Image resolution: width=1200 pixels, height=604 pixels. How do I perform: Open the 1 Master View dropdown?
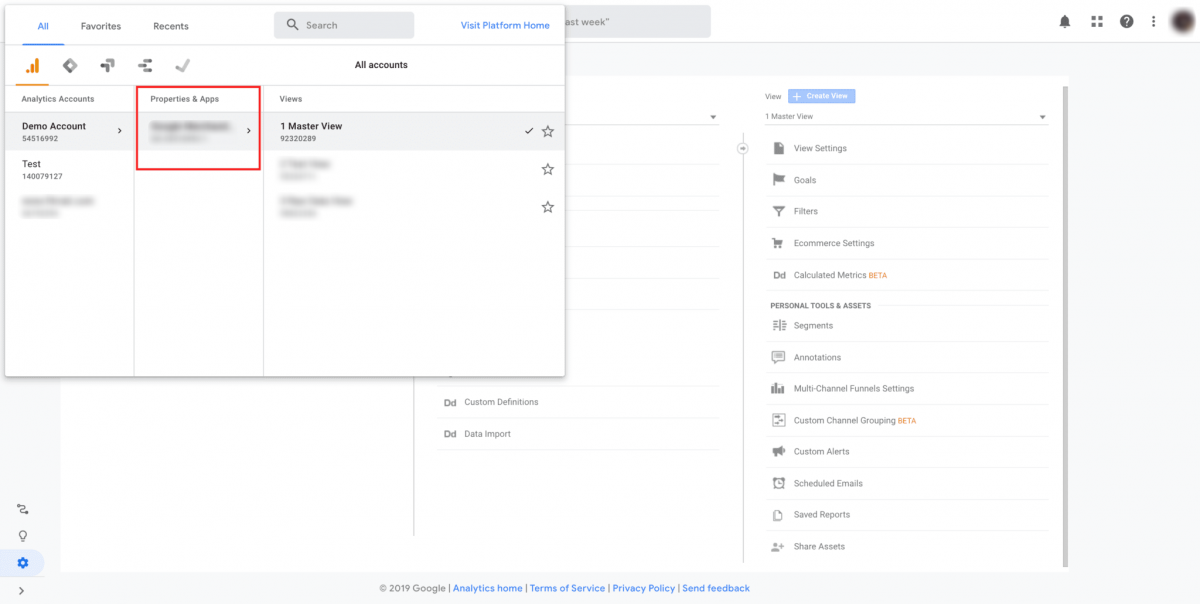pos(906,117)
